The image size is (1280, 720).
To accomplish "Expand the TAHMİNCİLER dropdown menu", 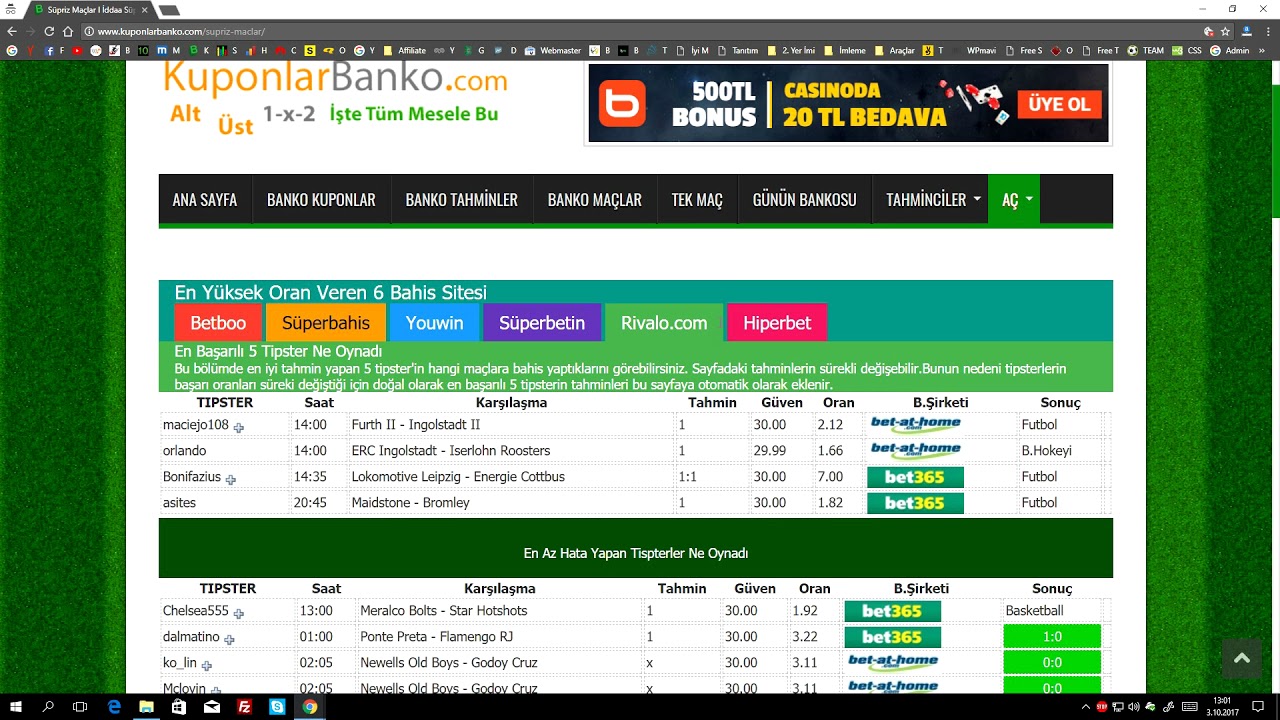I will click(933, 200).
